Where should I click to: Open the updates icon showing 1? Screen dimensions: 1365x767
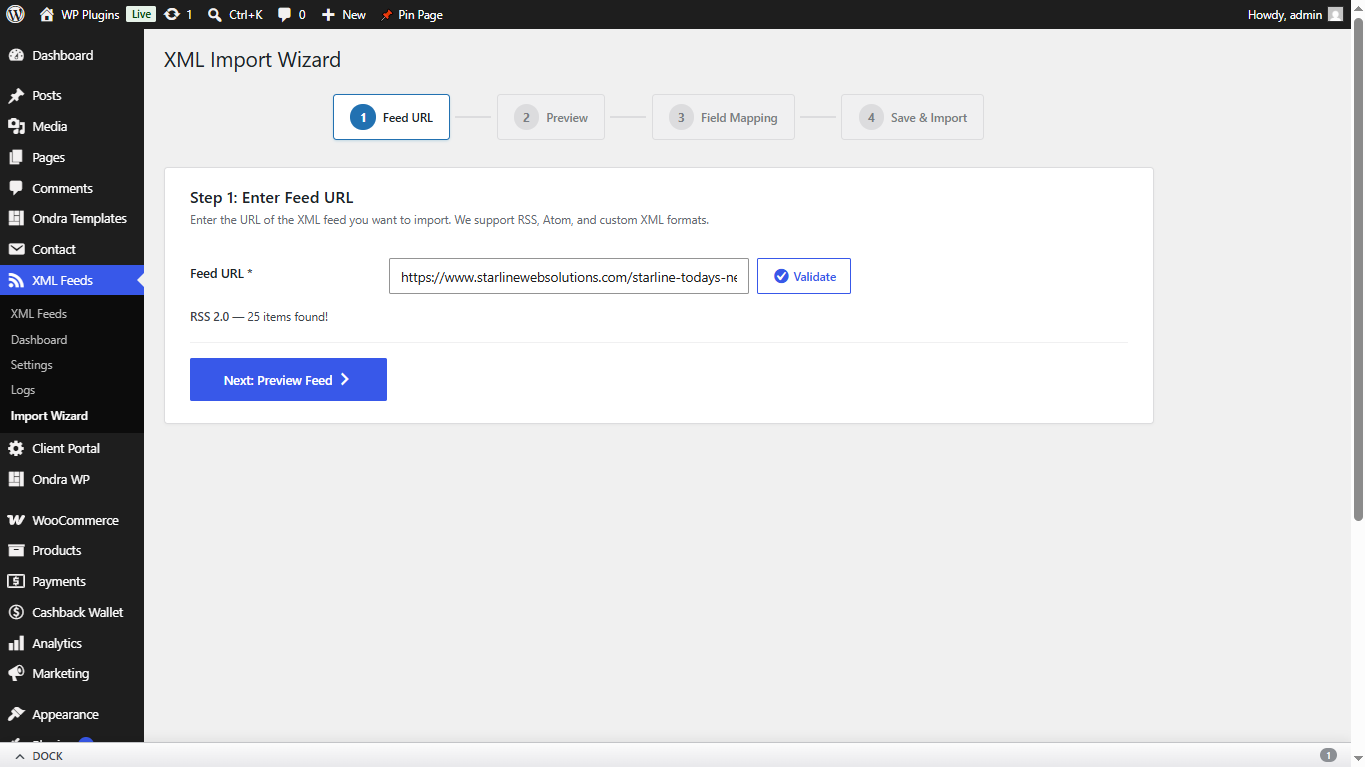[172, 15]
